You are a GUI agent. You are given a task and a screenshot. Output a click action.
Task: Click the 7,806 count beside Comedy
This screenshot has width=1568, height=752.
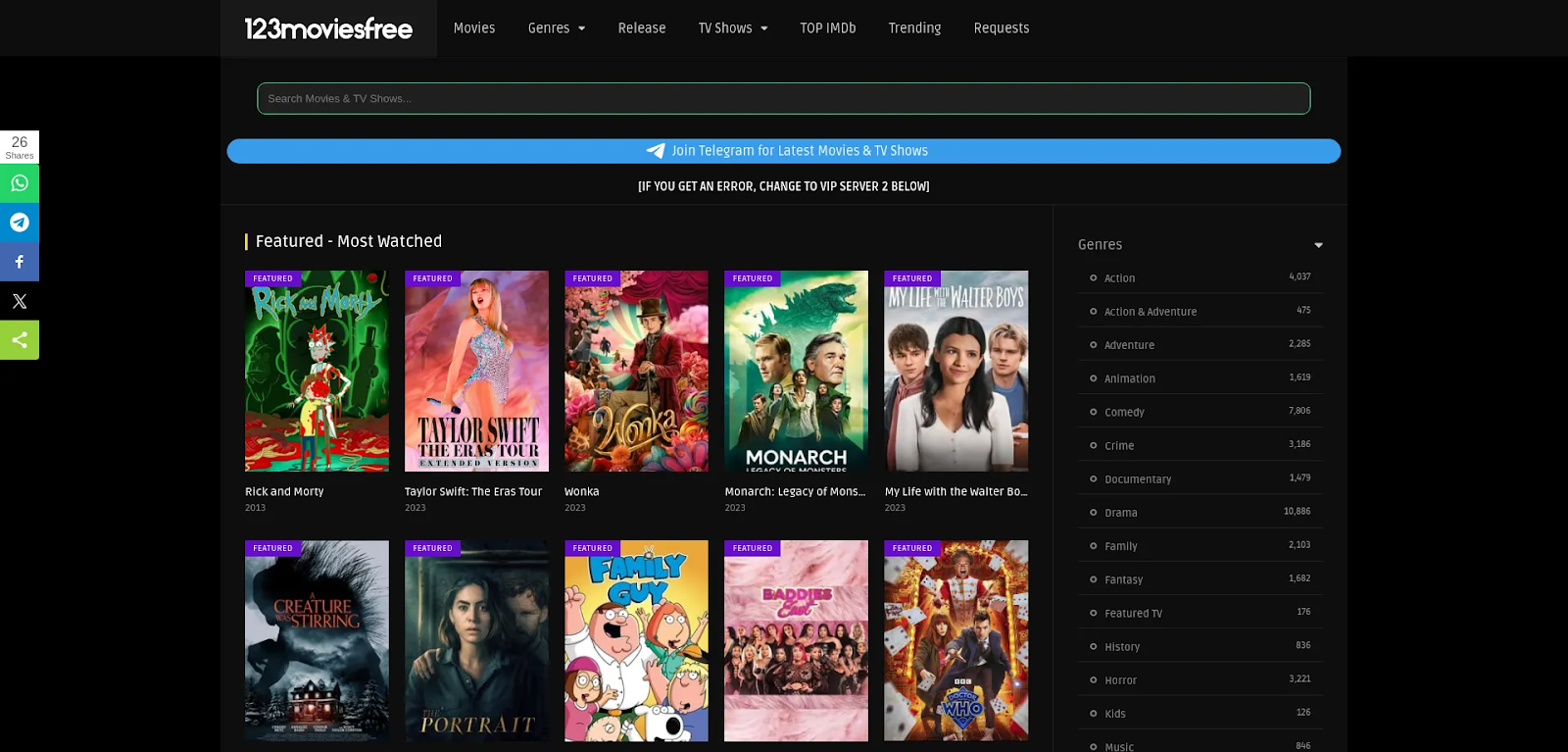click(x=1299, y=411)
